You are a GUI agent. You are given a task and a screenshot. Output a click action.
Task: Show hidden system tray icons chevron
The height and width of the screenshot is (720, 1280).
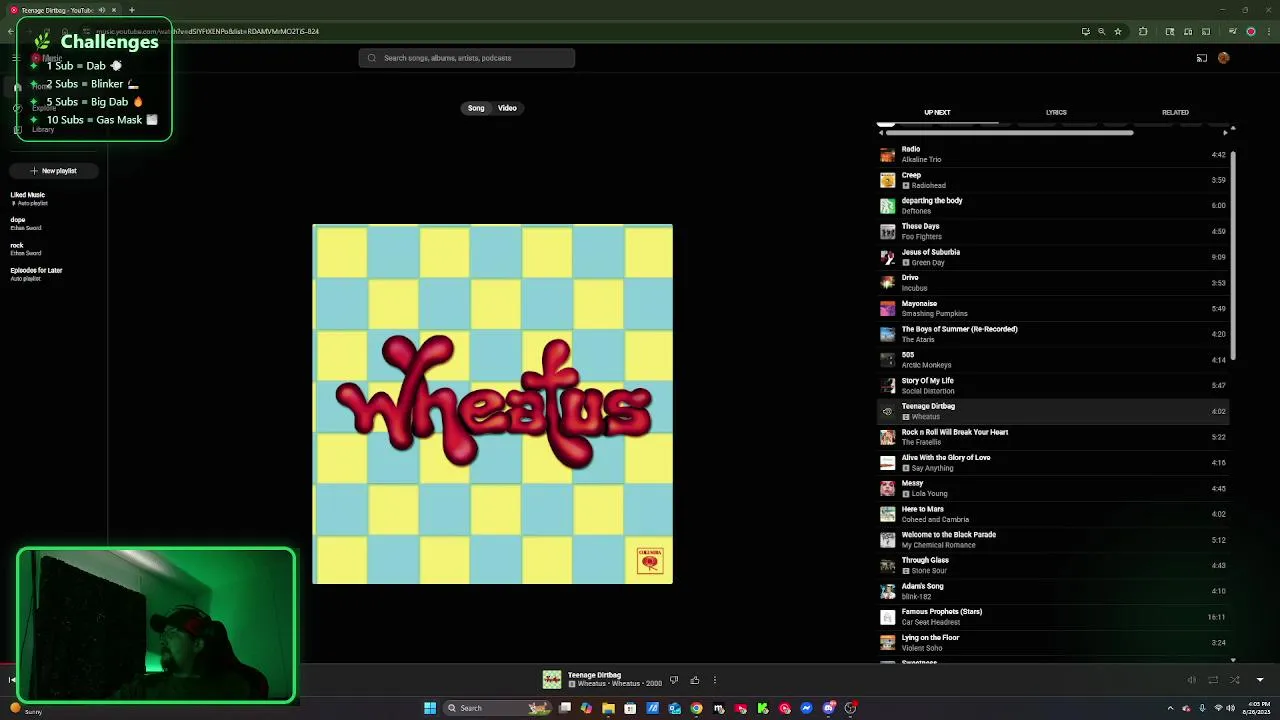(1170, 708)
